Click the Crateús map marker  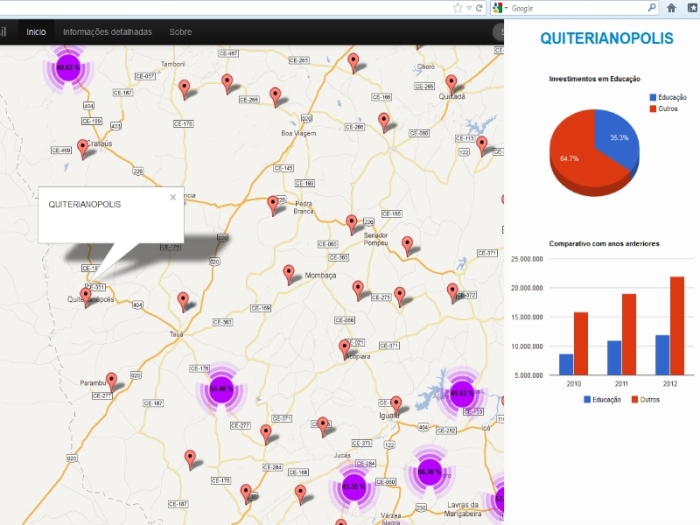(x=83, y=149)
